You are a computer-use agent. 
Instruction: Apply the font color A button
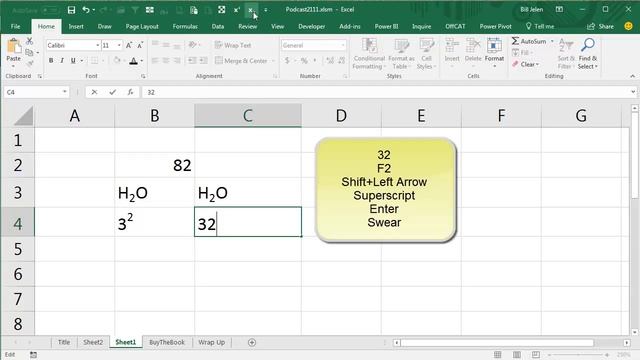point(133,61)
